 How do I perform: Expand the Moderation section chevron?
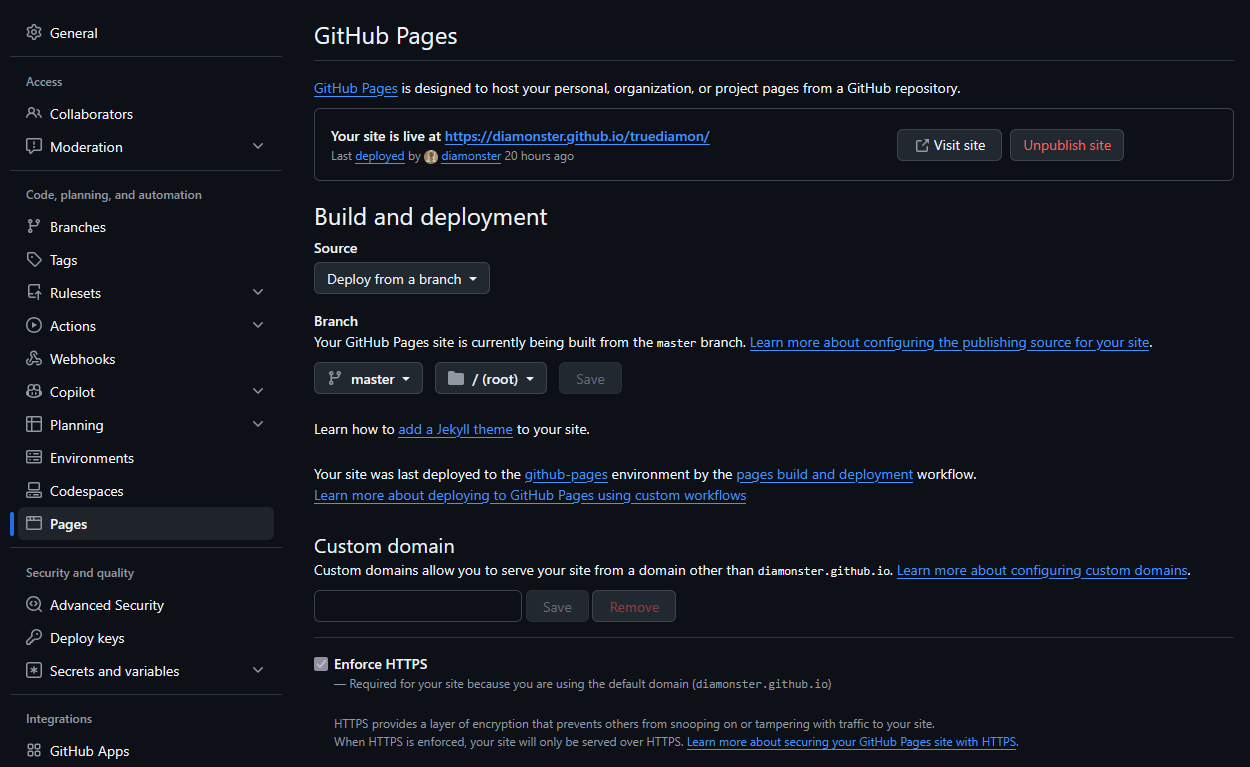258,147
